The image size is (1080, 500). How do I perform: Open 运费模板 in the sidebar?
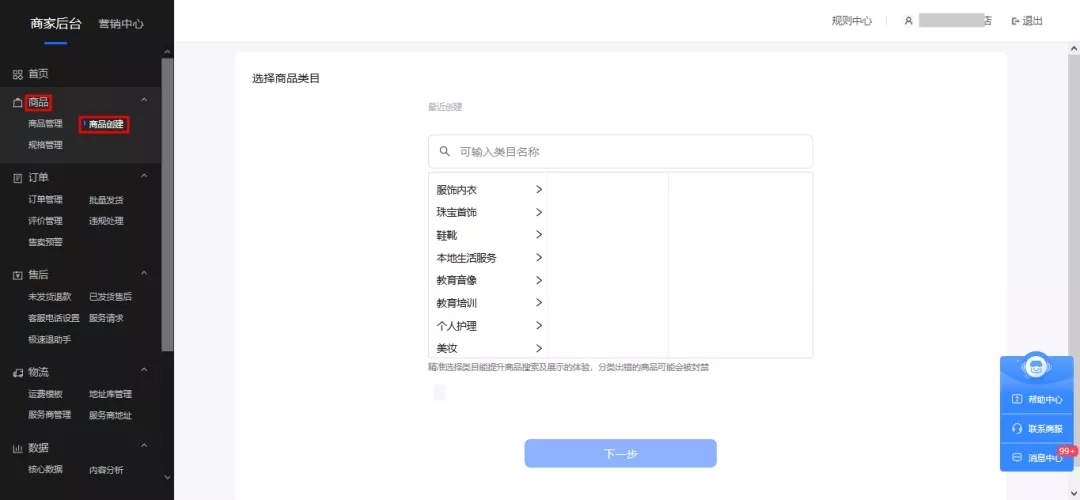tap(45, 394)
